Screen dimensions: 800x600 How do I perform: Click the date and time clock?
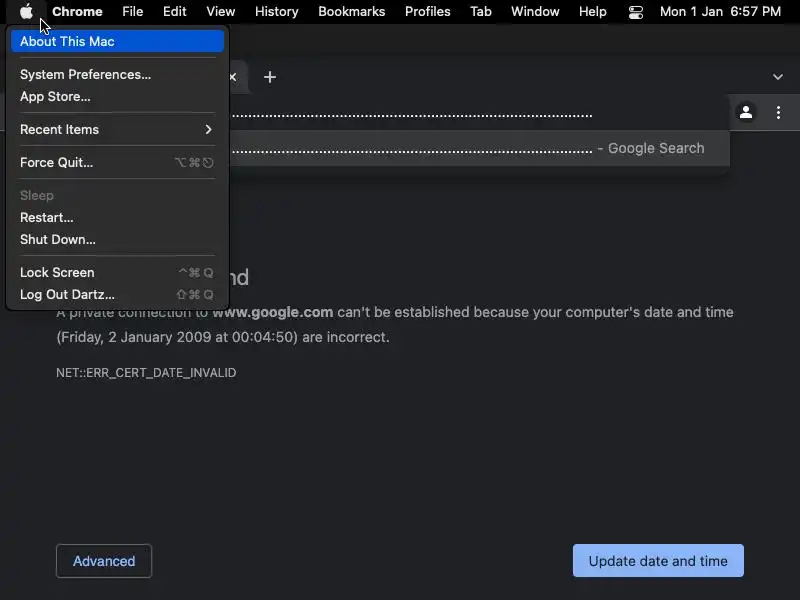tap(720, 11)
